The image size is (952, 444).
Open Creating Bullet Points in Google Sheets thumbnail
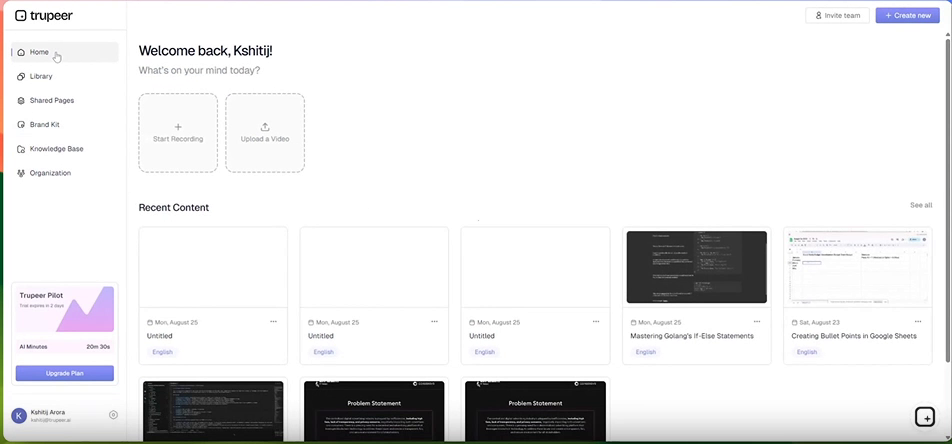[x=858, y=267]
